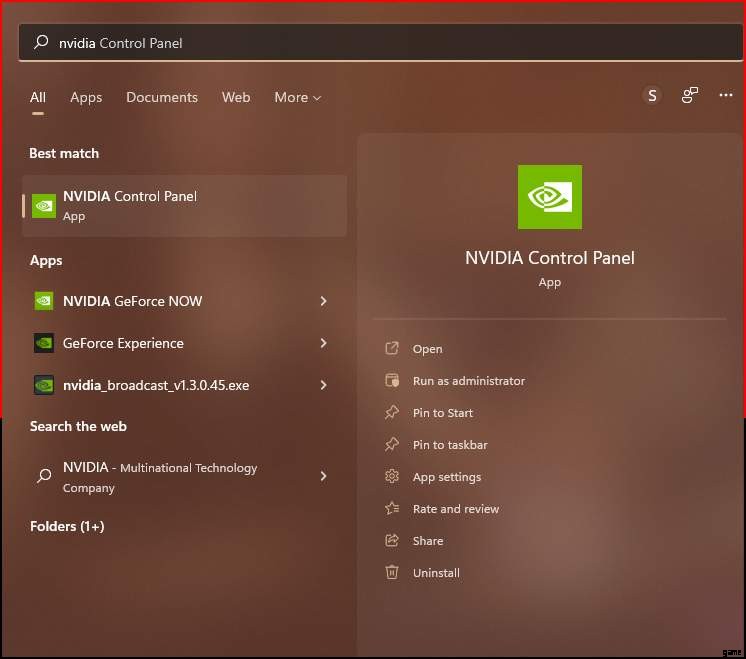Click the App settings gear icon
The height and width of the screenshot is (659, 746).
pos(392,476)
